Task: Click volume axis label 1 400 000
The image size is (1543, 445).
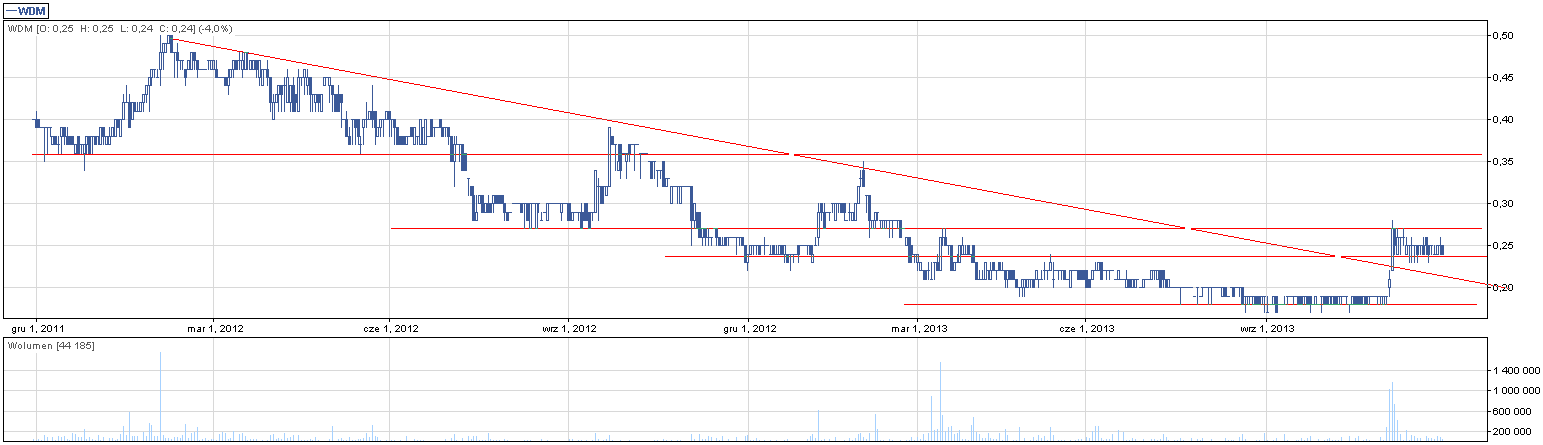Action: pos(1517,369)
